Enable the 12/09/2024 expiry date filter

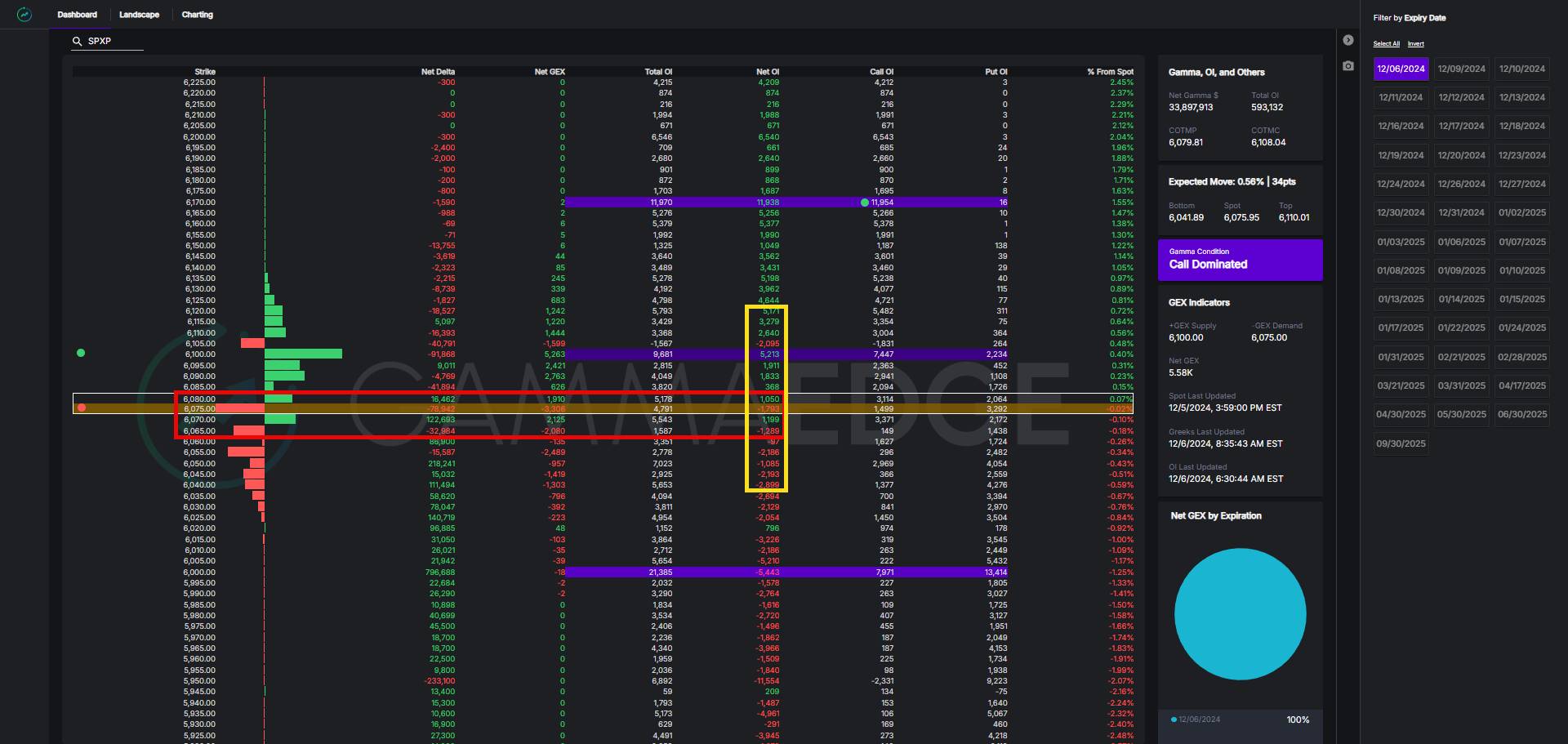[x=1461, y=69]
